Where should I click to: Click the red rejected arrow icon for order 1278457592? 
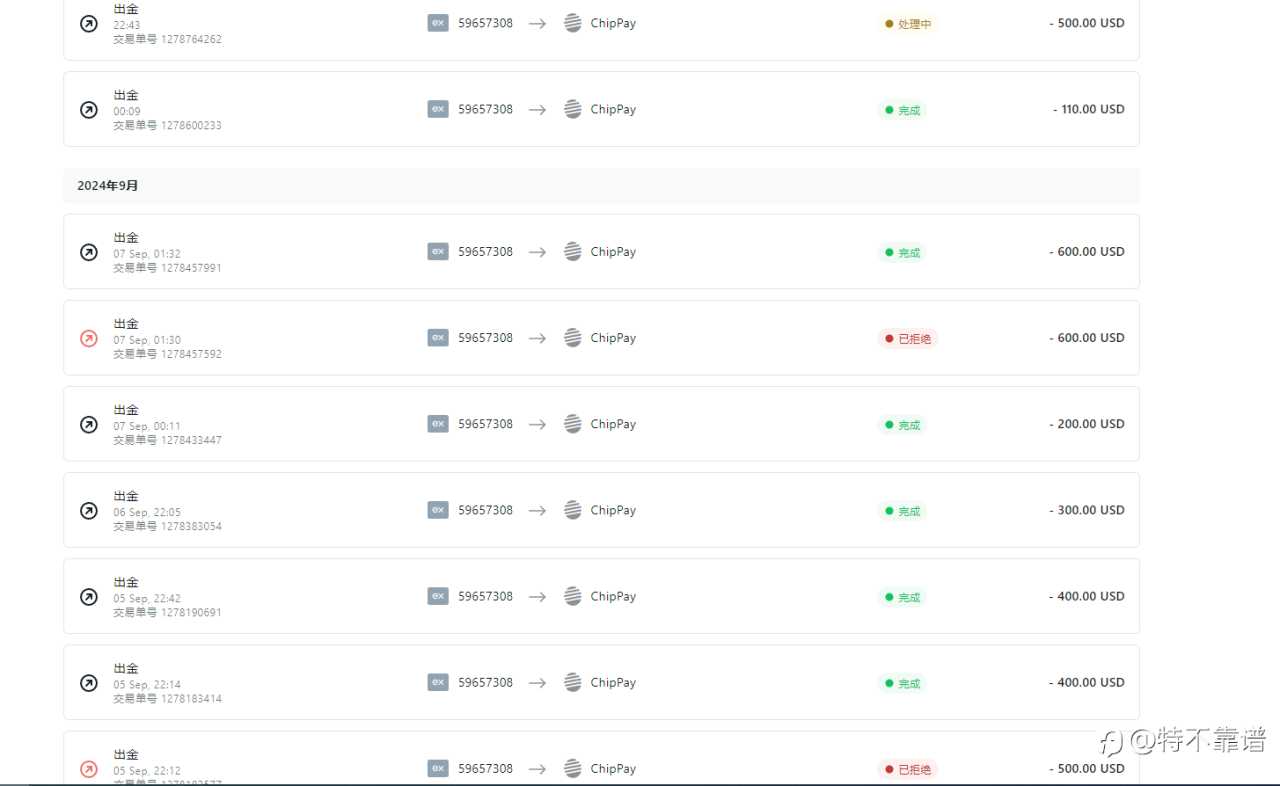point(89,338)
